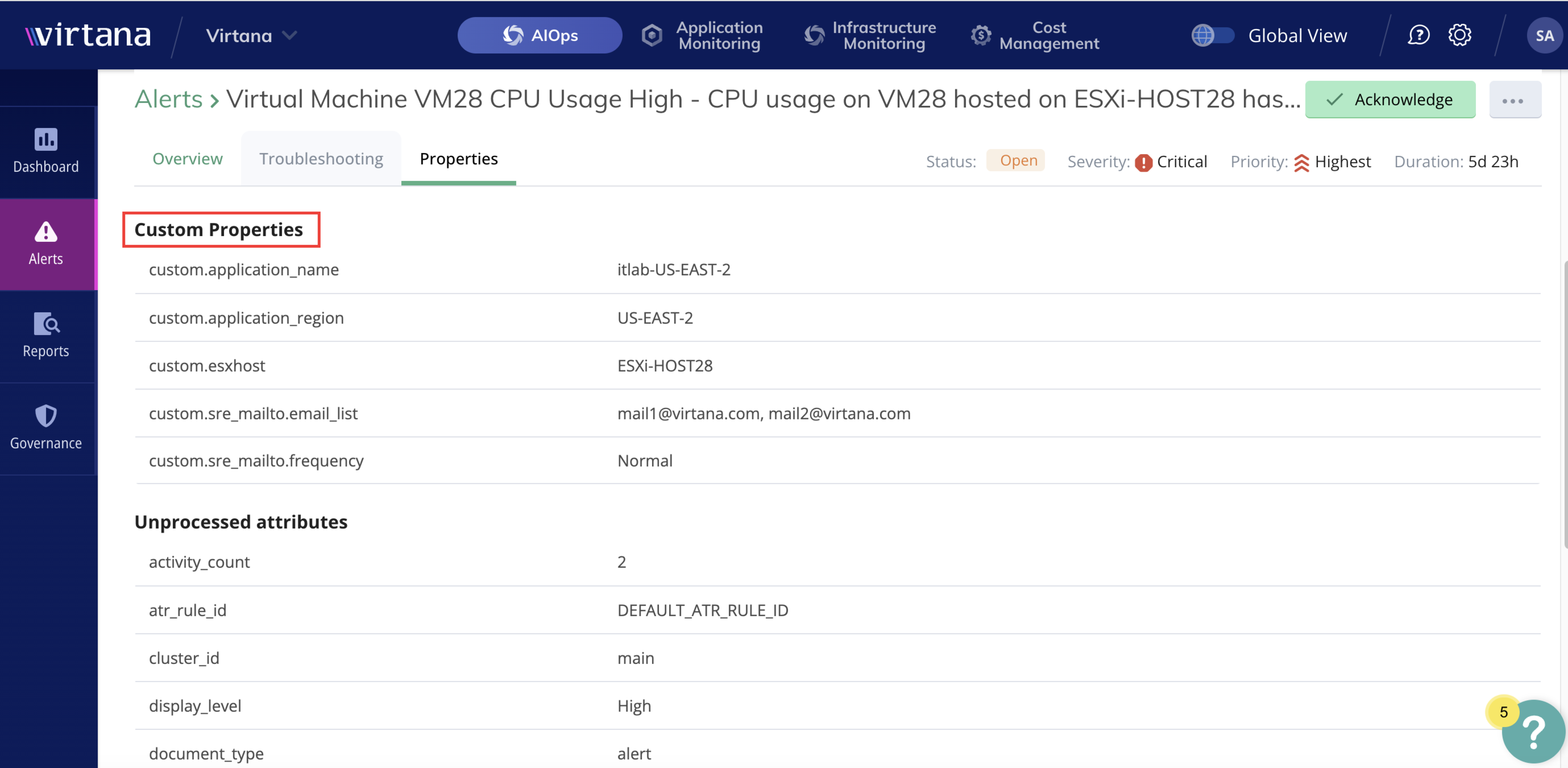Switch to Cost Management module
1568x768 pixels.
[x=1035, y=35]
